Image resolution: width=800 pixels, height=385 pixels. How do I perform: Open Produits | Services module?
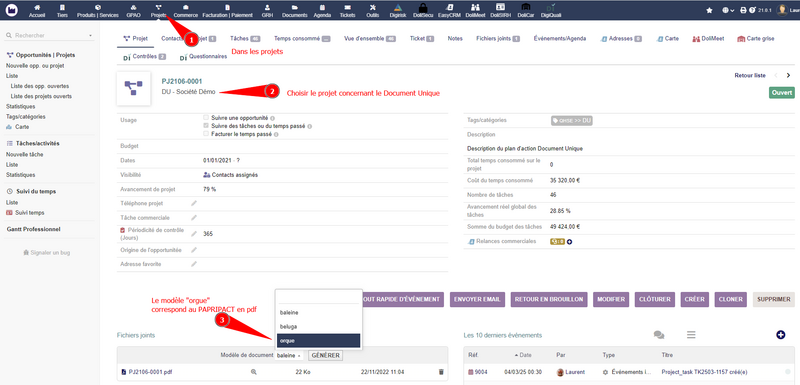pos(97,11)
